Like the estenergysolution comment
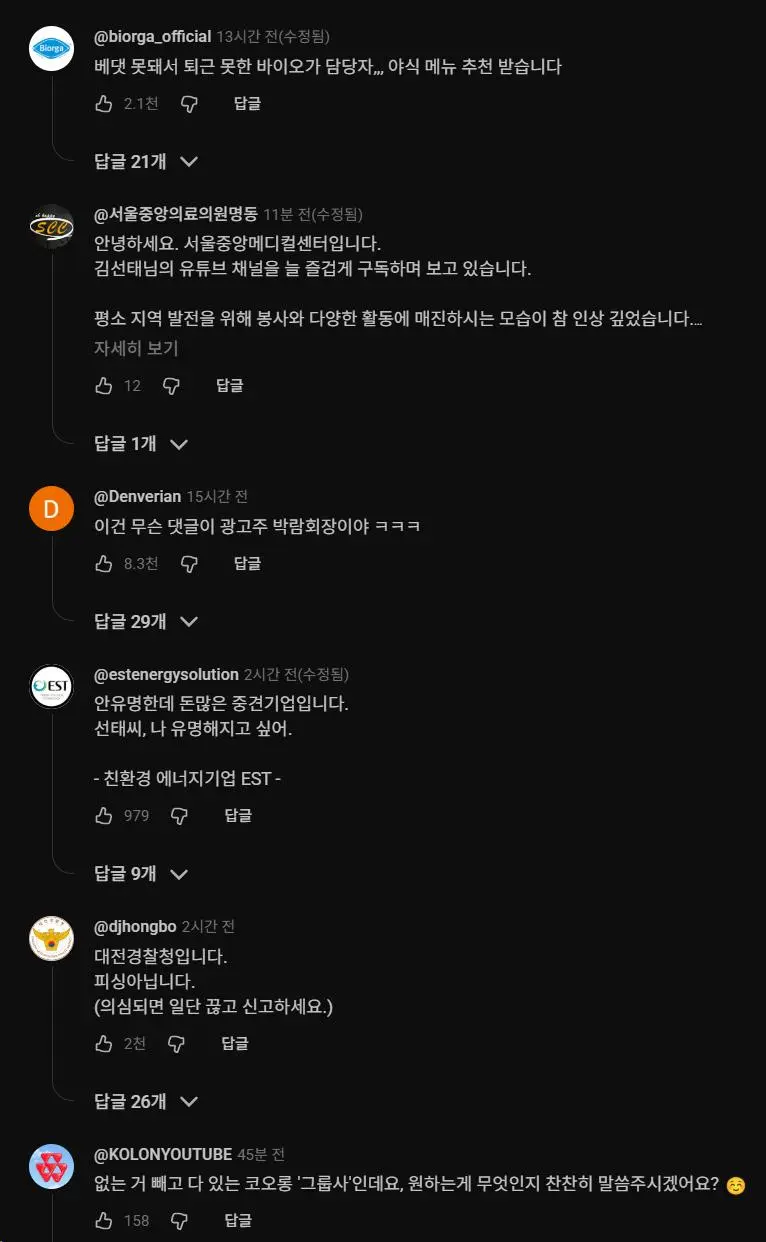 103,815
